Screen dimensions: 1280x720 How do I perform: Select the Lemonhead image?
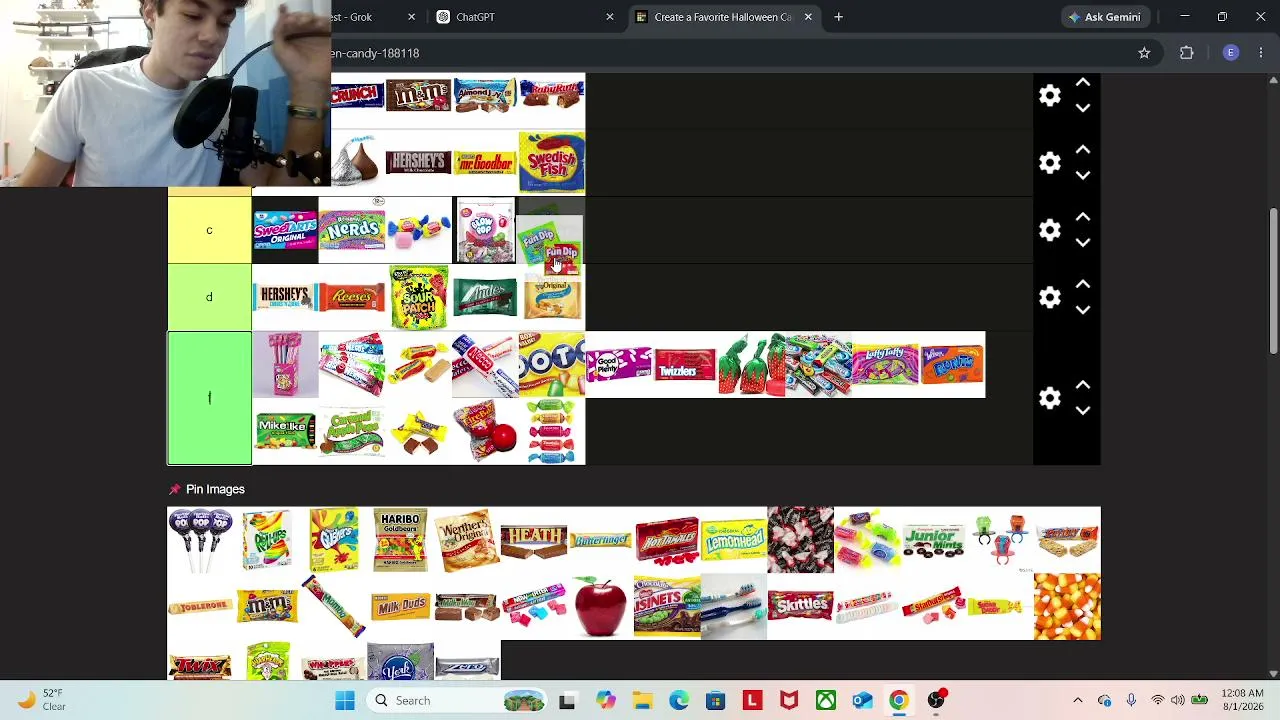(x=733, y=540)
